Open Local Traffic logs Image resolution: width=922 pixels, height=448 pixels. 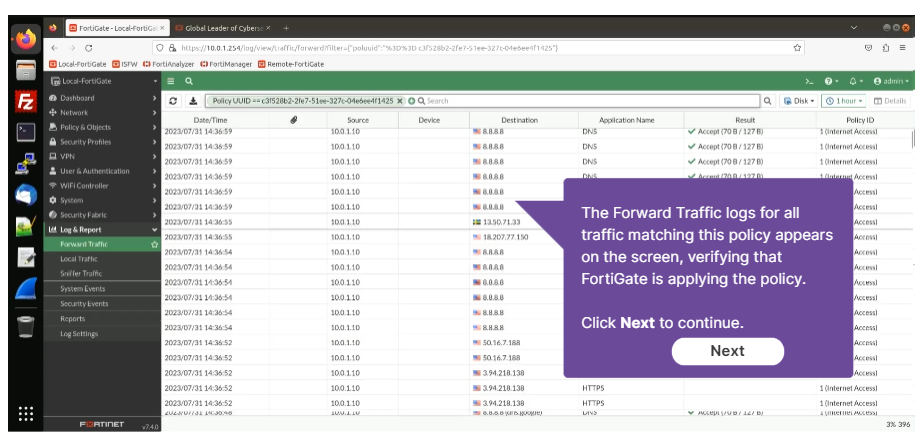(x=102, y=259)
